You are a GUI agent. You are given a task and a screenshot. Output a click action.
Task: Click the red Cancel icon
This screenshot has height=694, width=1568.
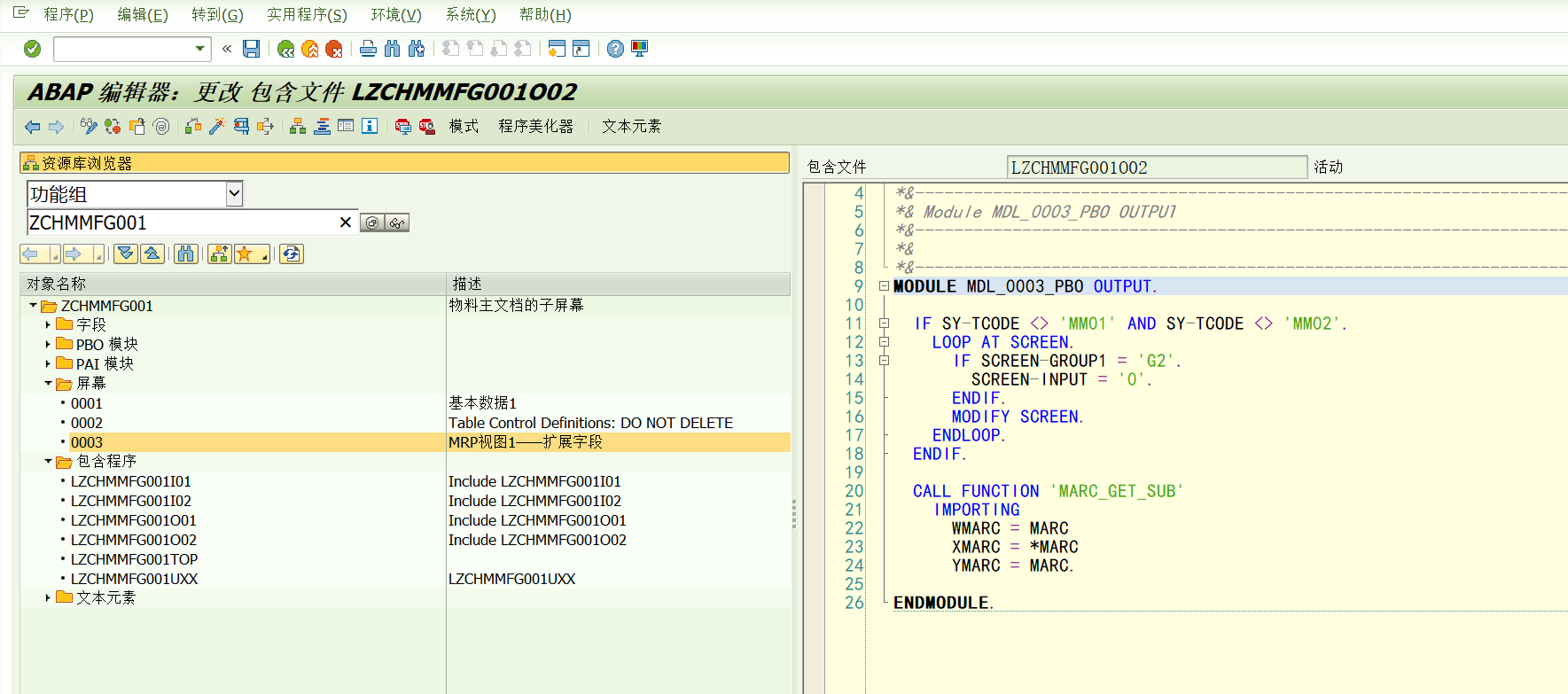pos(333,49)
